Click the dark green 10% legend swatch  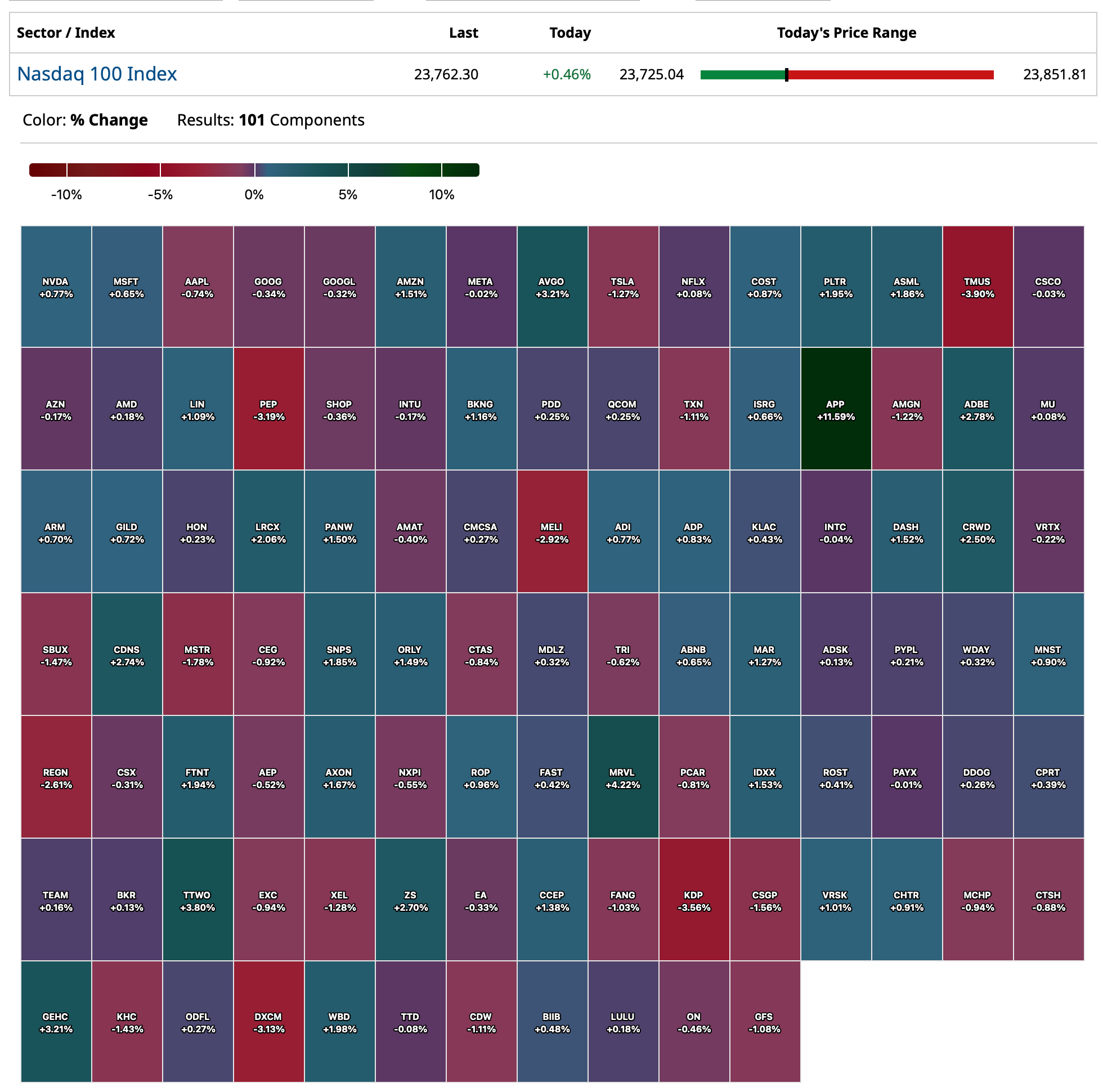tap(460, 170)
